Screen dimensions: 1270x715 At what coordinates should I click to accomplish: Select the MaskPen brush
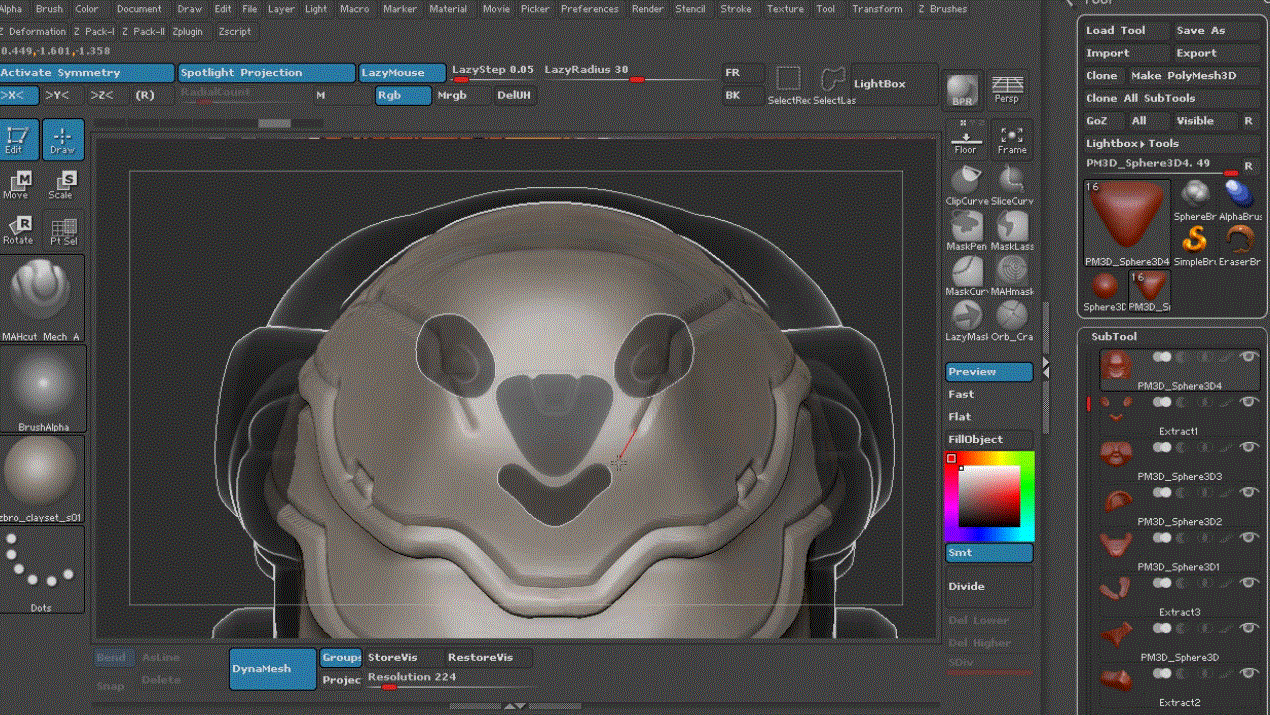pyautogui.click(x=966, y=231)
